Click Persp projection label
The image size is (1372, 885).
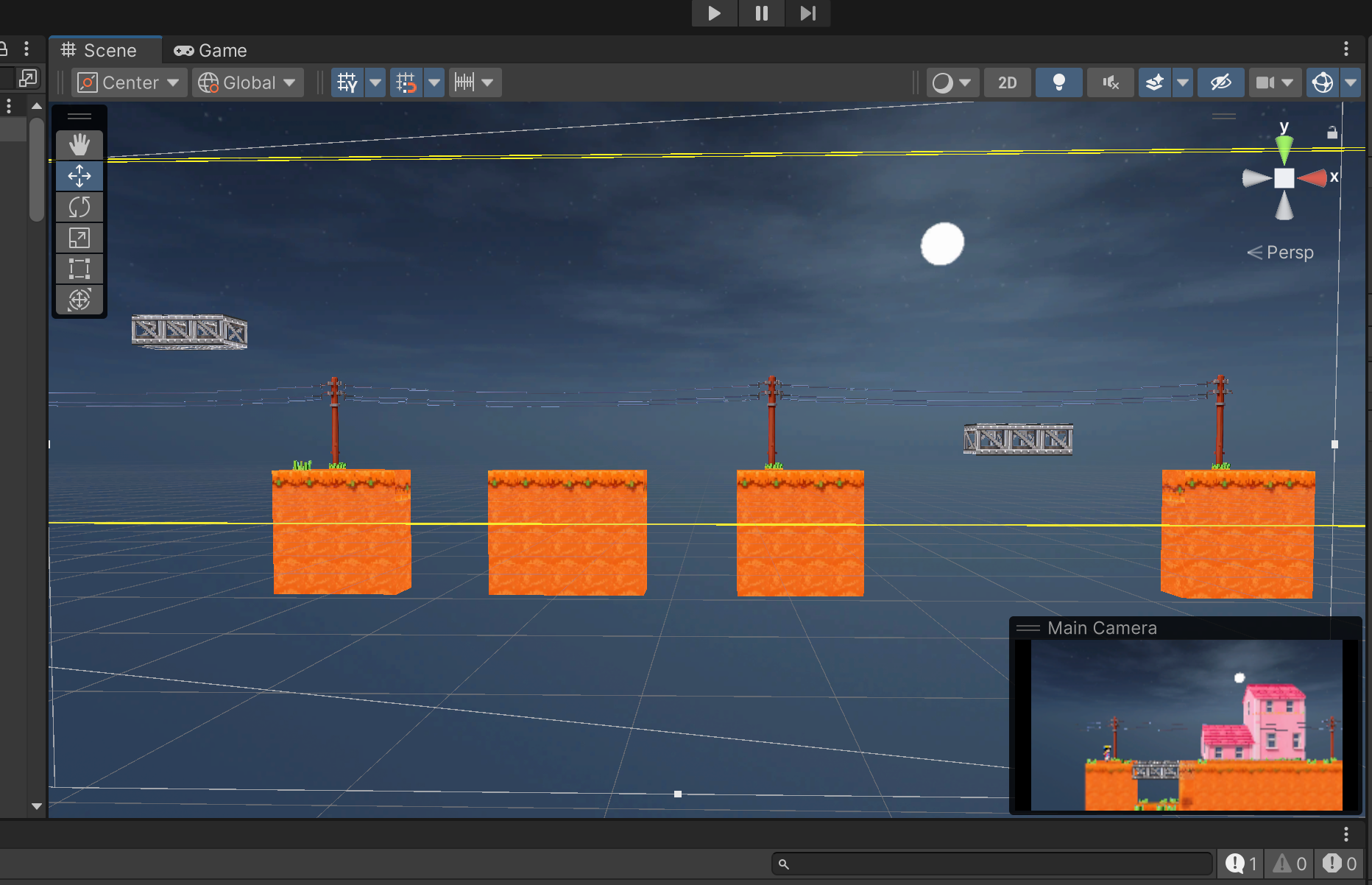[x=1289, y=253]
